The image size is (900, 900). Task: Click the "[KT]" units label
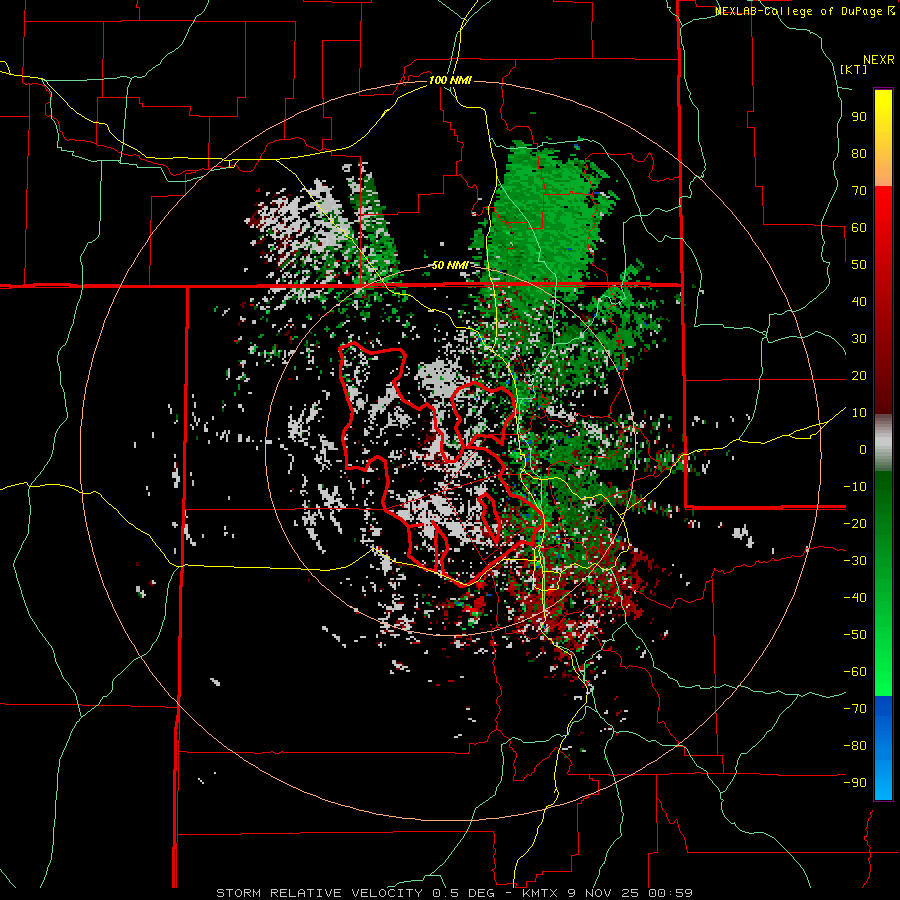[853, 69]
